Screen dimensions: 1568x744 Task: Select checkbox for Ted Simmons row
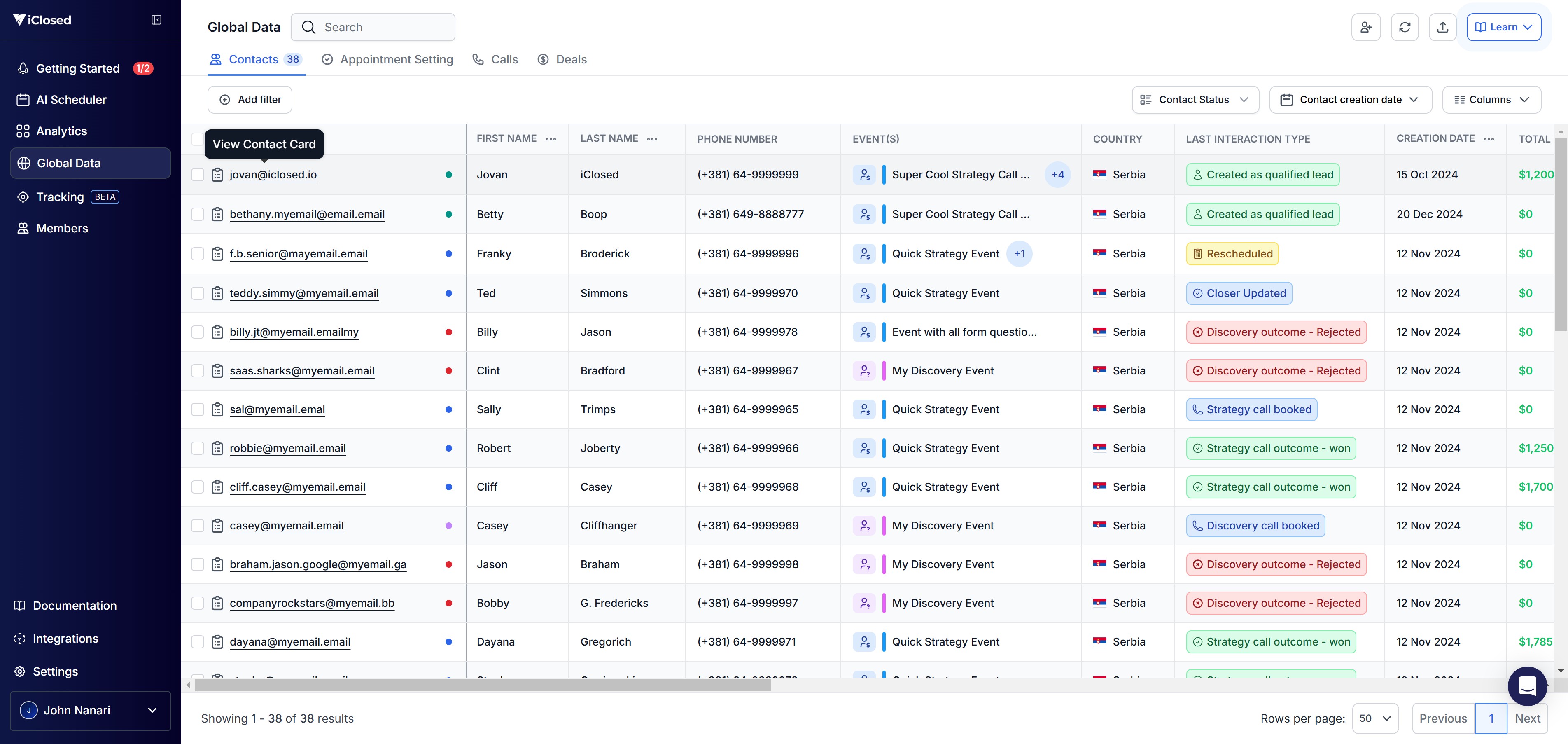197,293
